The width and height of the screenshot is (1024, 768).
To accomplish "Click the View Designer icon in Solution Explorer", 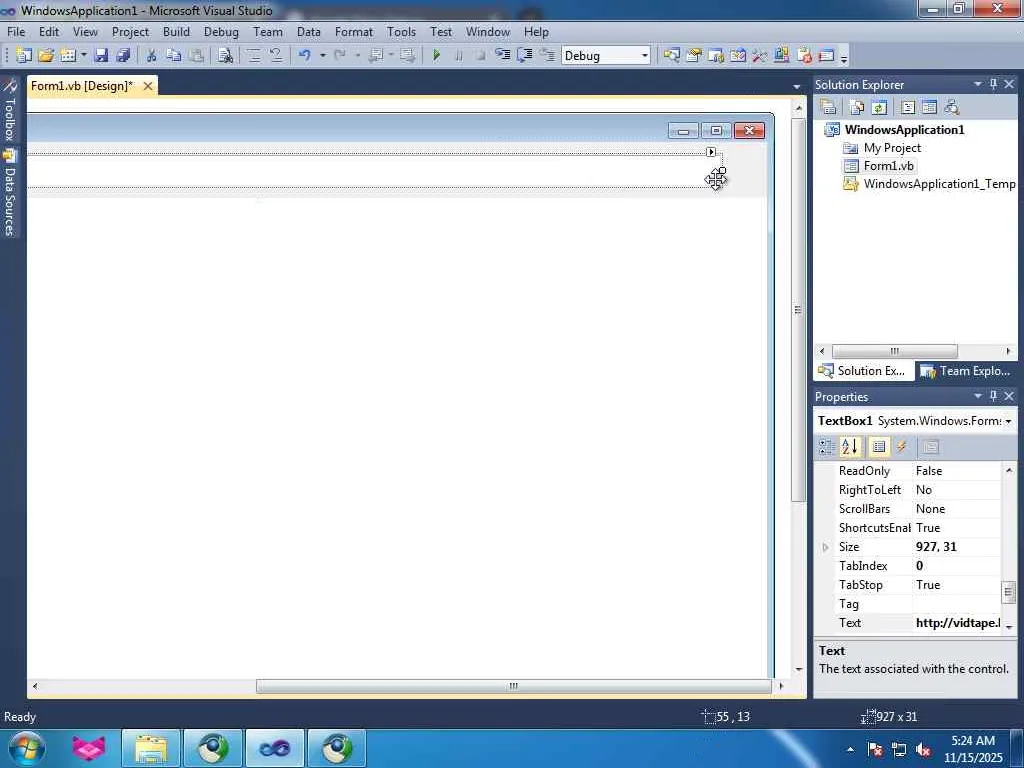I will click(x=929, y=107).
